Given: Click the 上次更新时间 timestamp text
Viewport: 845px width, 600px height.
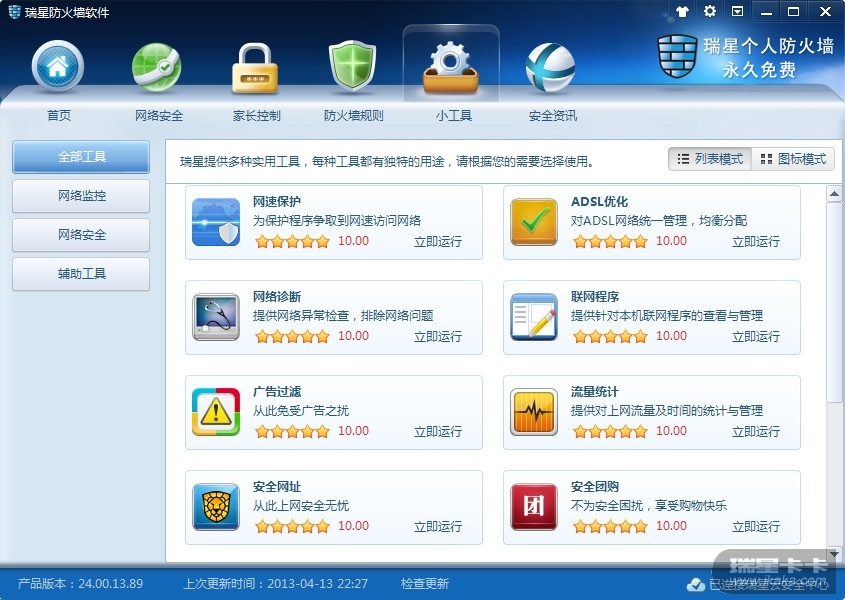Looking at the screenshot, I should 275,584.
